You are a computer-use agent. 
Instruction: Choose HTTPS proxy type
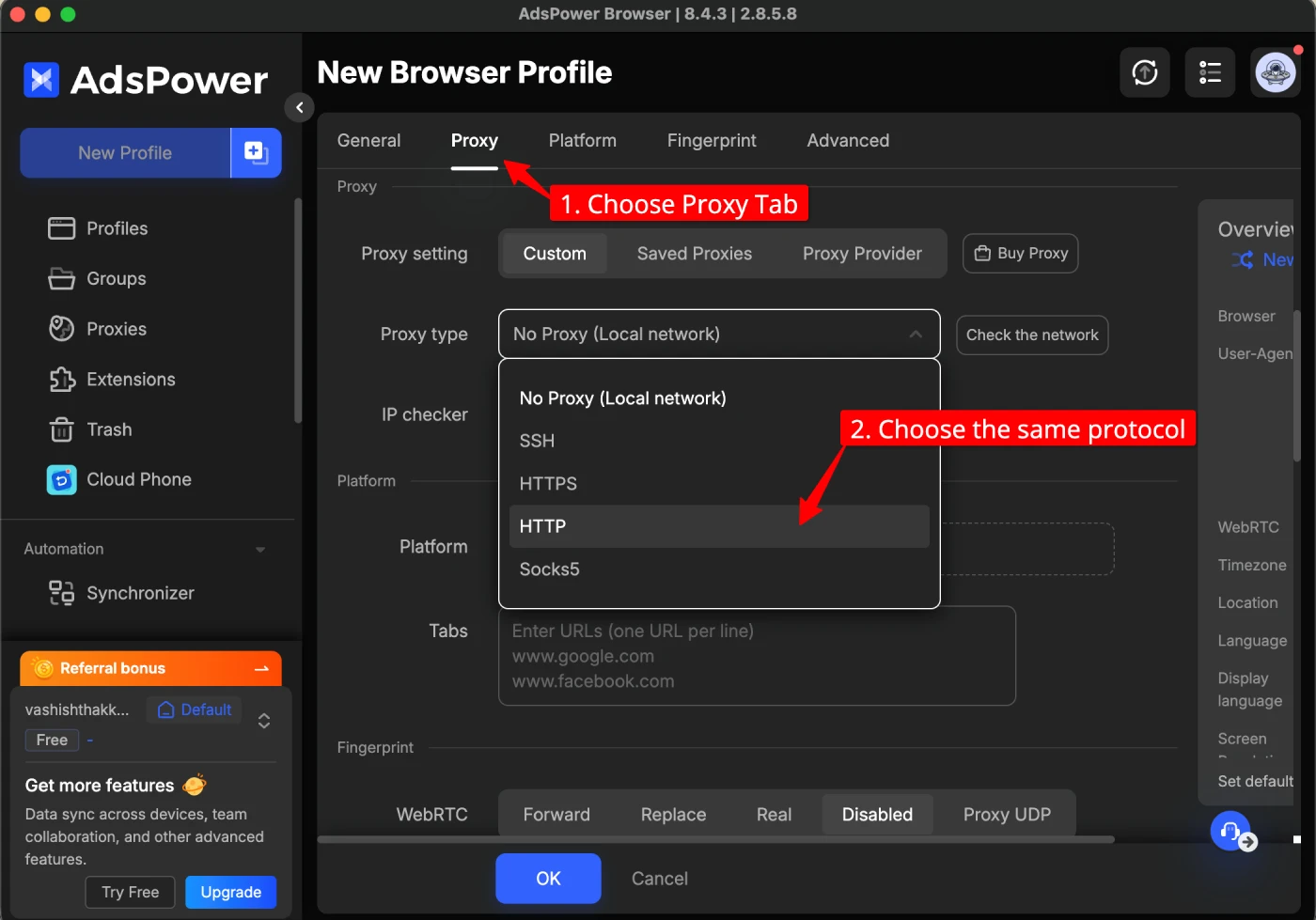click(719, 484)
